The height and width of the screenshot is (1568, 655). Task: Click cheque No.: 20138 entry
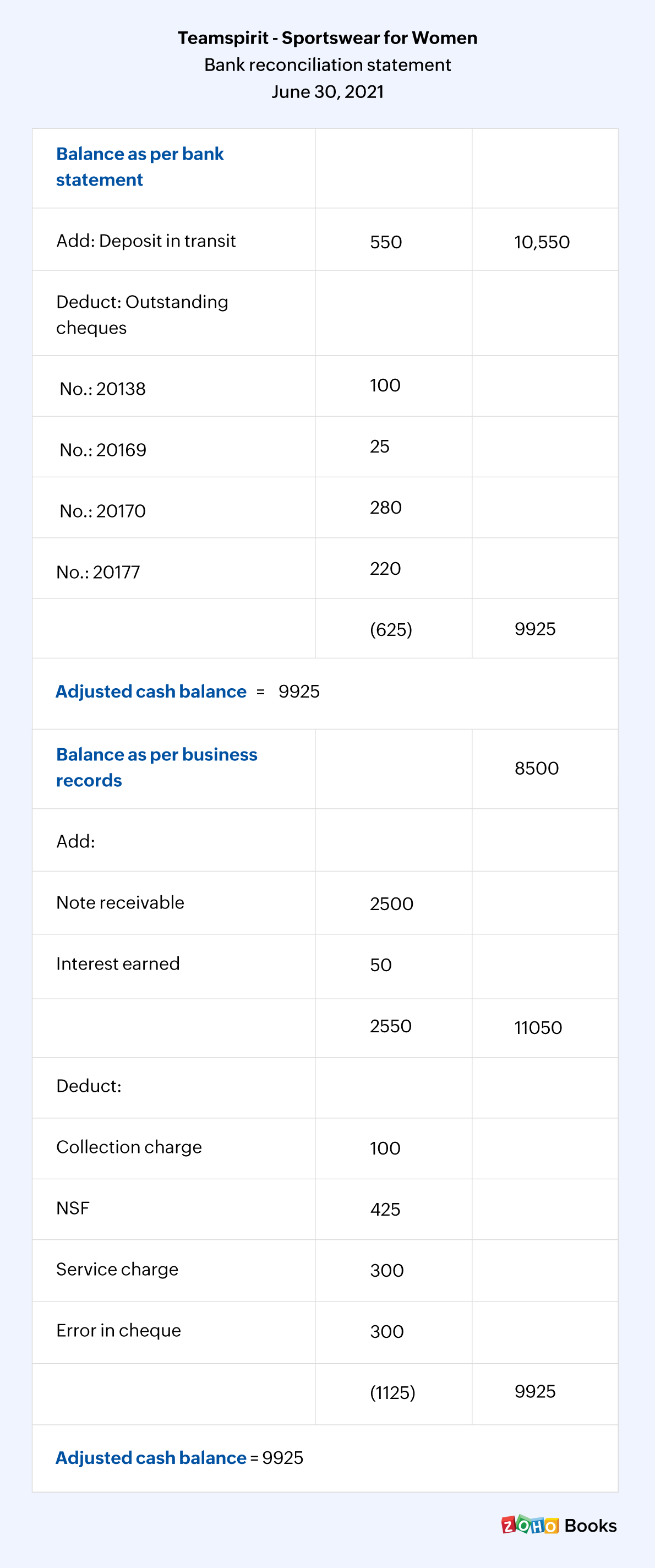pyautogui.click(x=102, y=389)
